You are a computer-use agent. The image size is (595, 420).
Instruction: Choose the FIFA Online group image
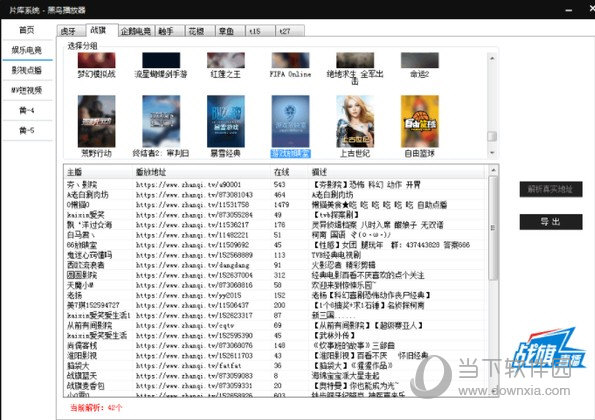tap(290, 60)
